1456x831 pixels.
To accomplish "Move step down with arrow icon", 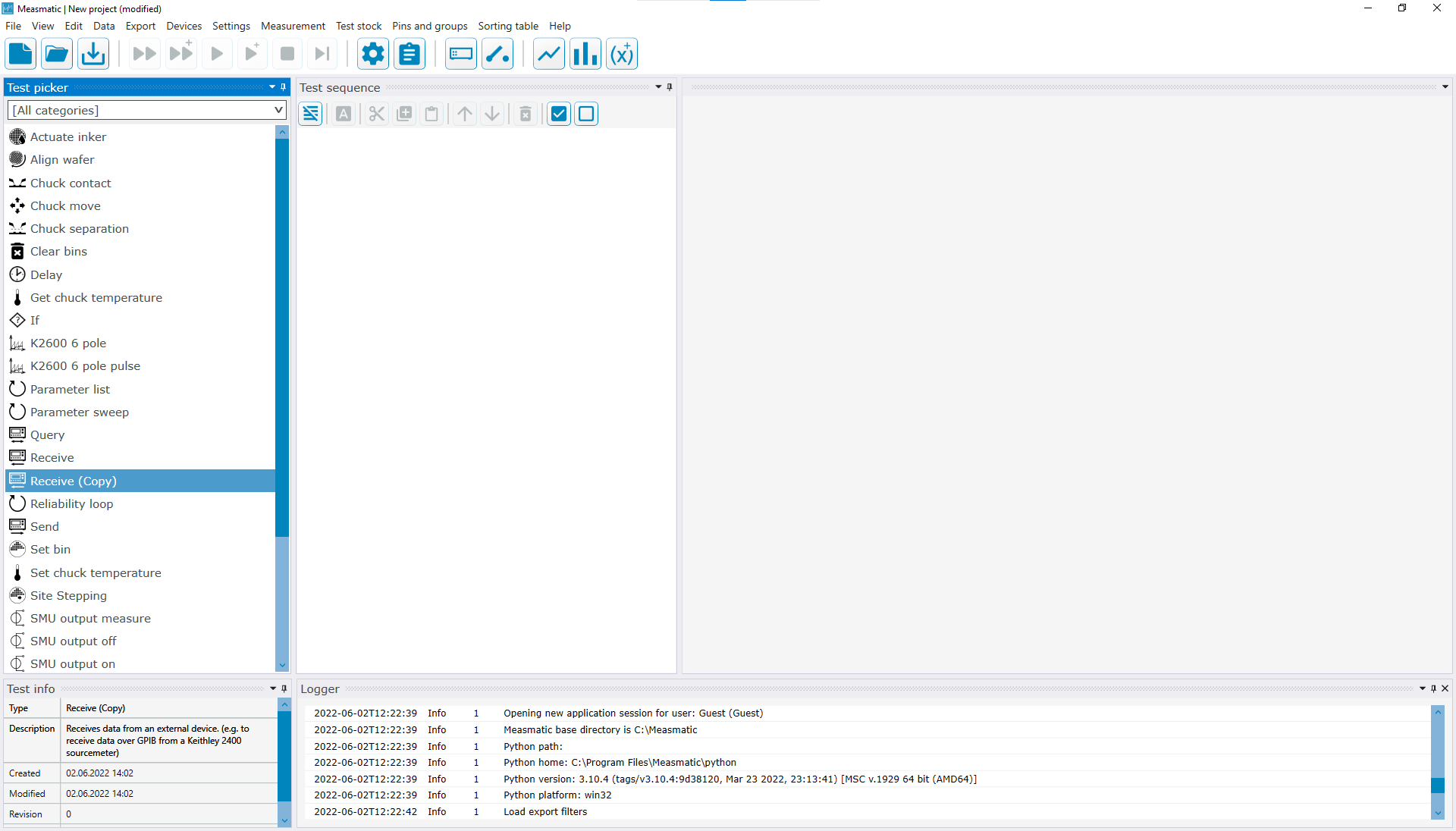I will (x=492, y=114).
